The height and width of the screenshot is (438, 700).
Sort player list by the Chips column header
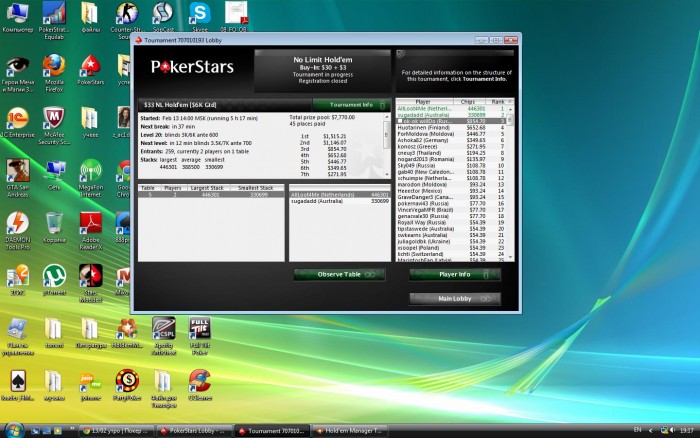pos(469,102)
